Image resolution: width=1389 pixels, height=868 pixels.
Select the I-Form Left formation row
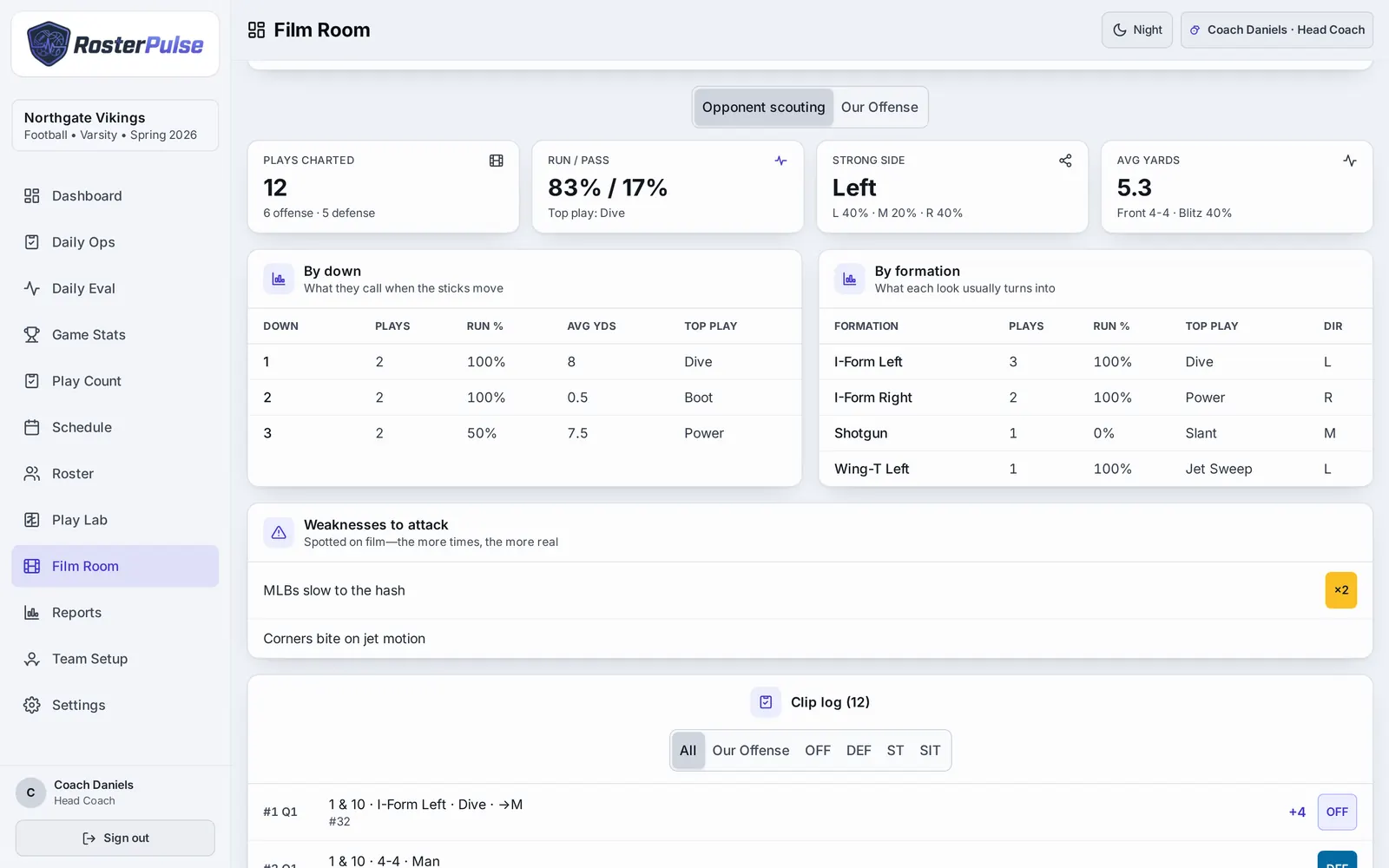[x=1096, y=362]
